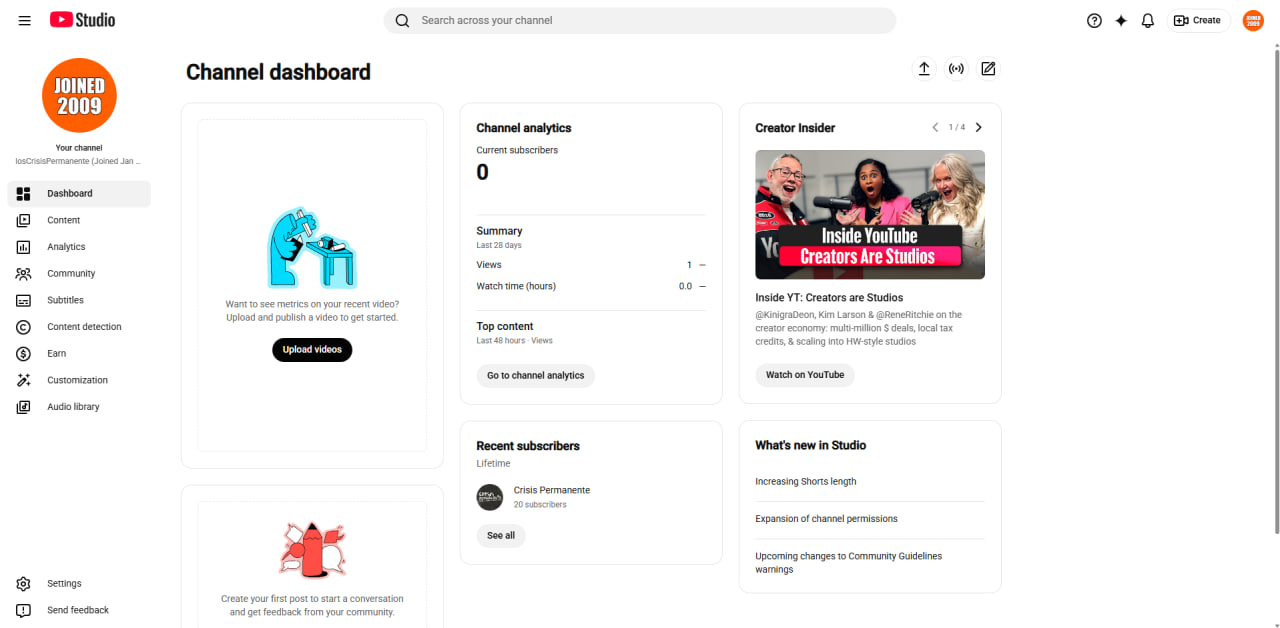Open Subtitles in the sidebar

pyautogui.click(x=79, y=300)
